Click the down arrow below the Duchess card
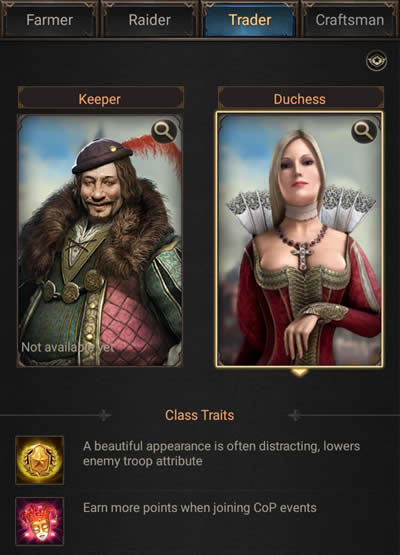 click(x=299, y=372)
